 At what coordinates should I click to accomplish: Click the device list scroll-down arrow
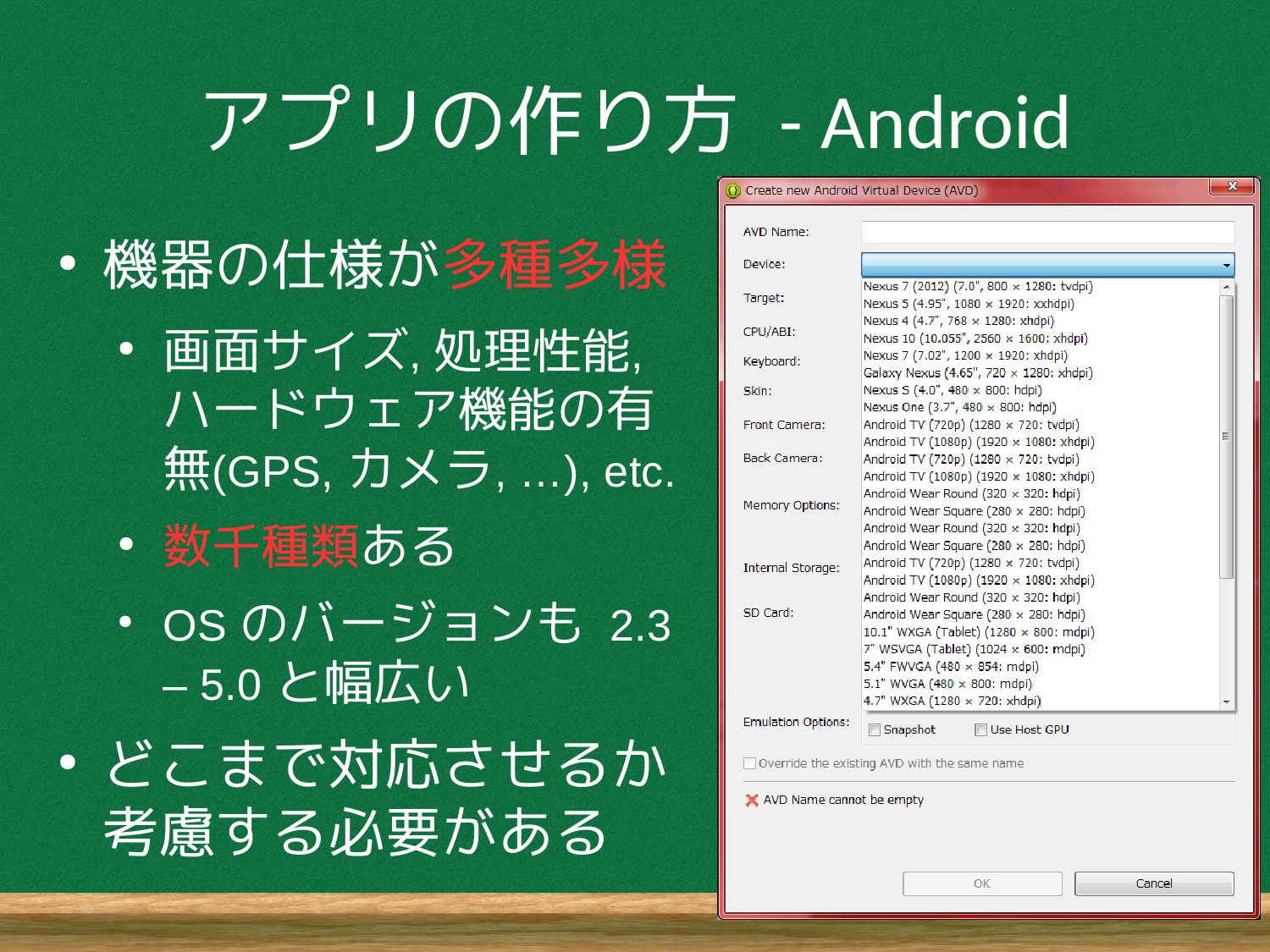pyautogui.click(x=1226, y=702)
